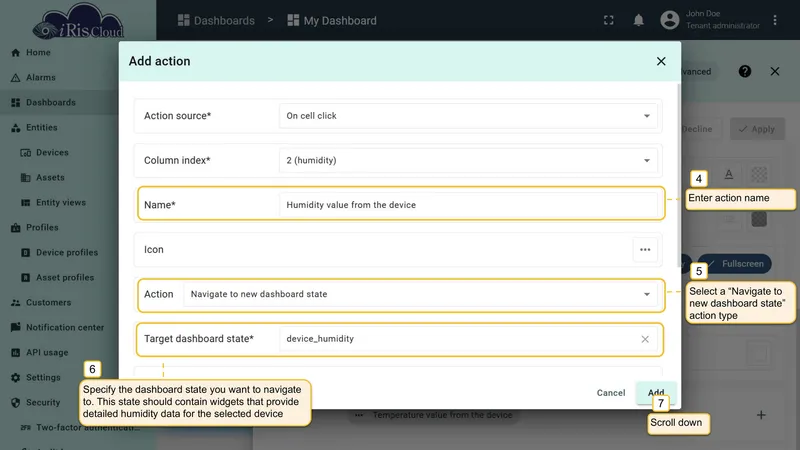Click the Customers people icon
The height and width of the screenshot is (450, 800).
(x=15, y=303)
